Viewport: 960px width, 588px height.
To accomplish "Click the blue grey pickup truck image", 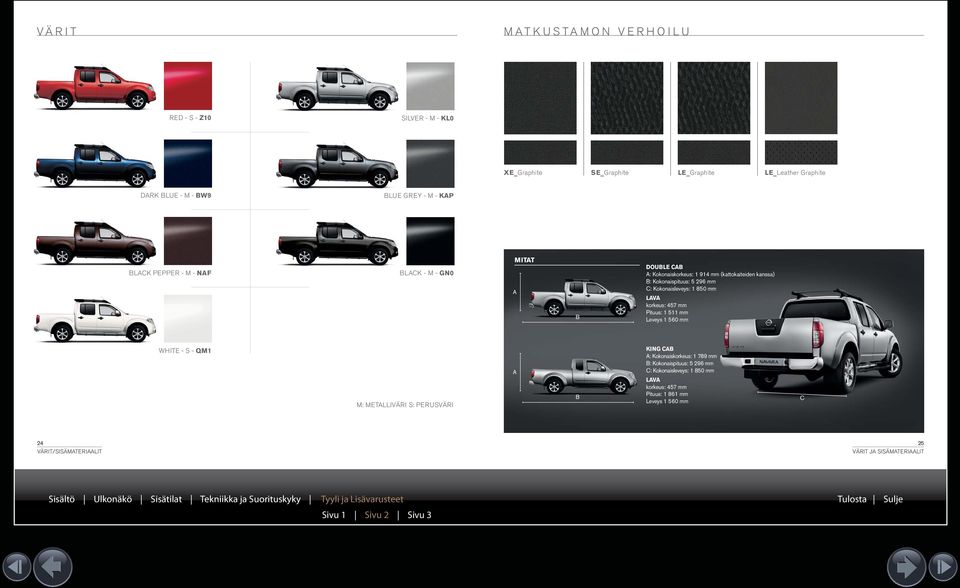I will click(x=337, y=165).
